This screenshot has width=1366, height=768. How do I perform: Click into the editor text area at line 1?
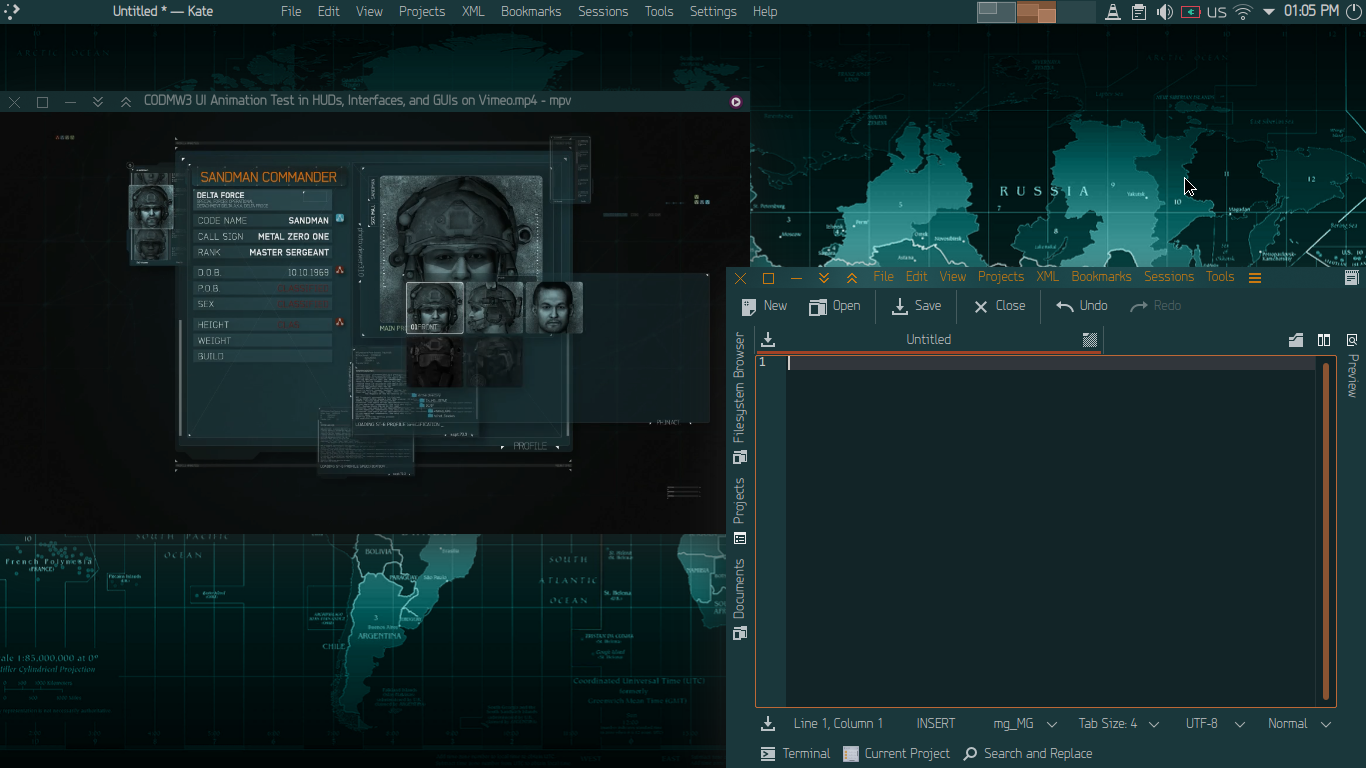click(x=1050, y=363)
